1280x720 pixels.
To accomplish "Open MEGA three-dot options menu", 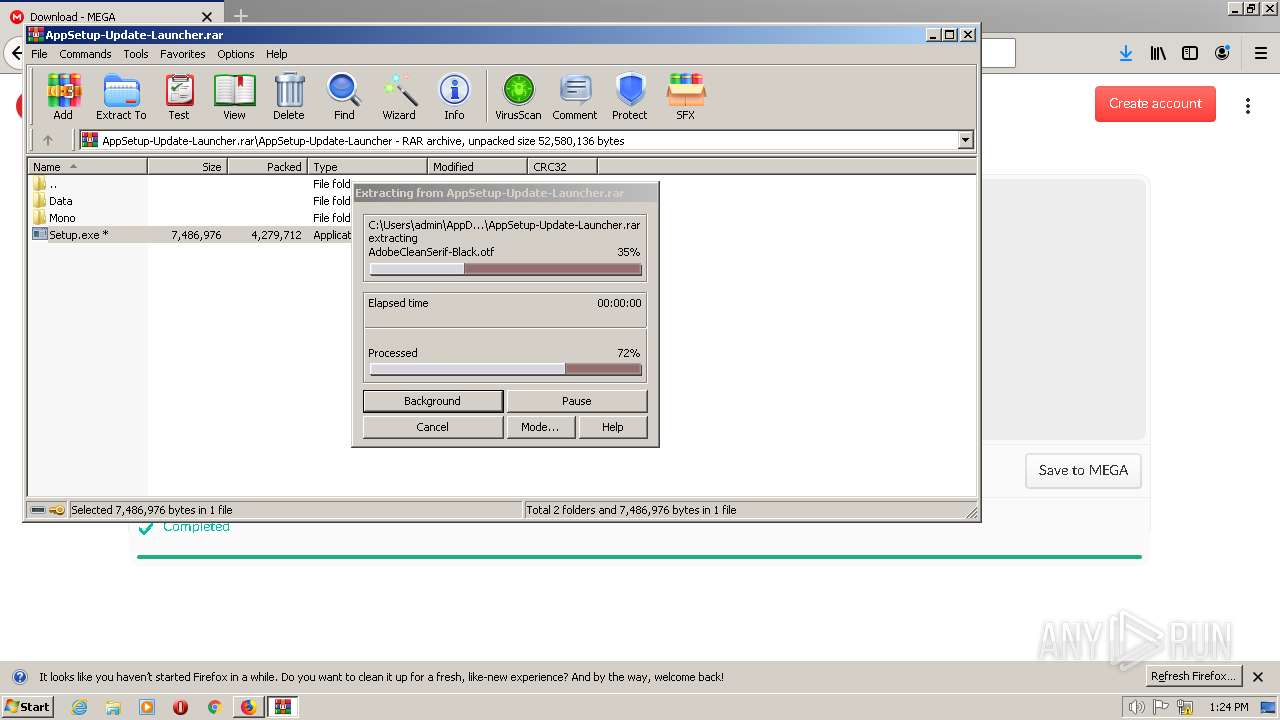I will click(x=1248, y=105).
